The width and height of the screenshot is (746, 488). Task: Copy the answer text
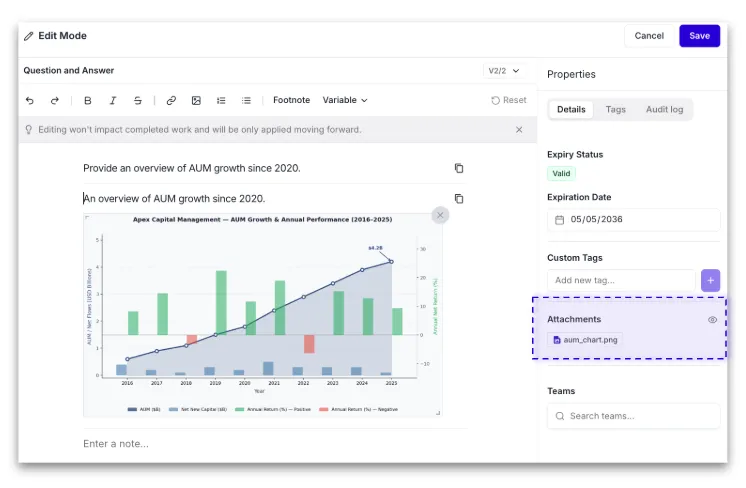point(459,198)
